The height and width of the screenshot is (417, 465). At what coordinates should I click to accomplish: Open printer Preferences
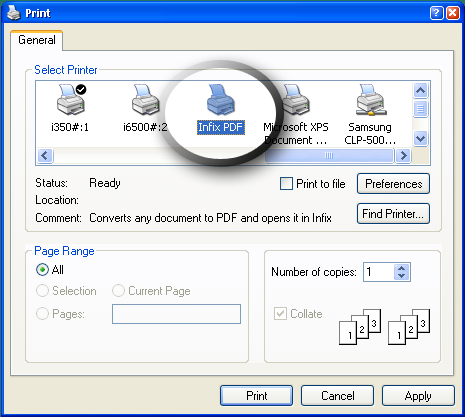(393, 184)
